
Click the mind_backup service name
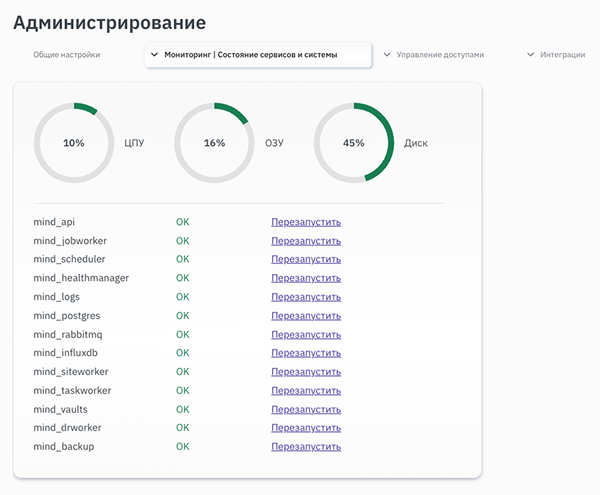(x=64, y=446)
